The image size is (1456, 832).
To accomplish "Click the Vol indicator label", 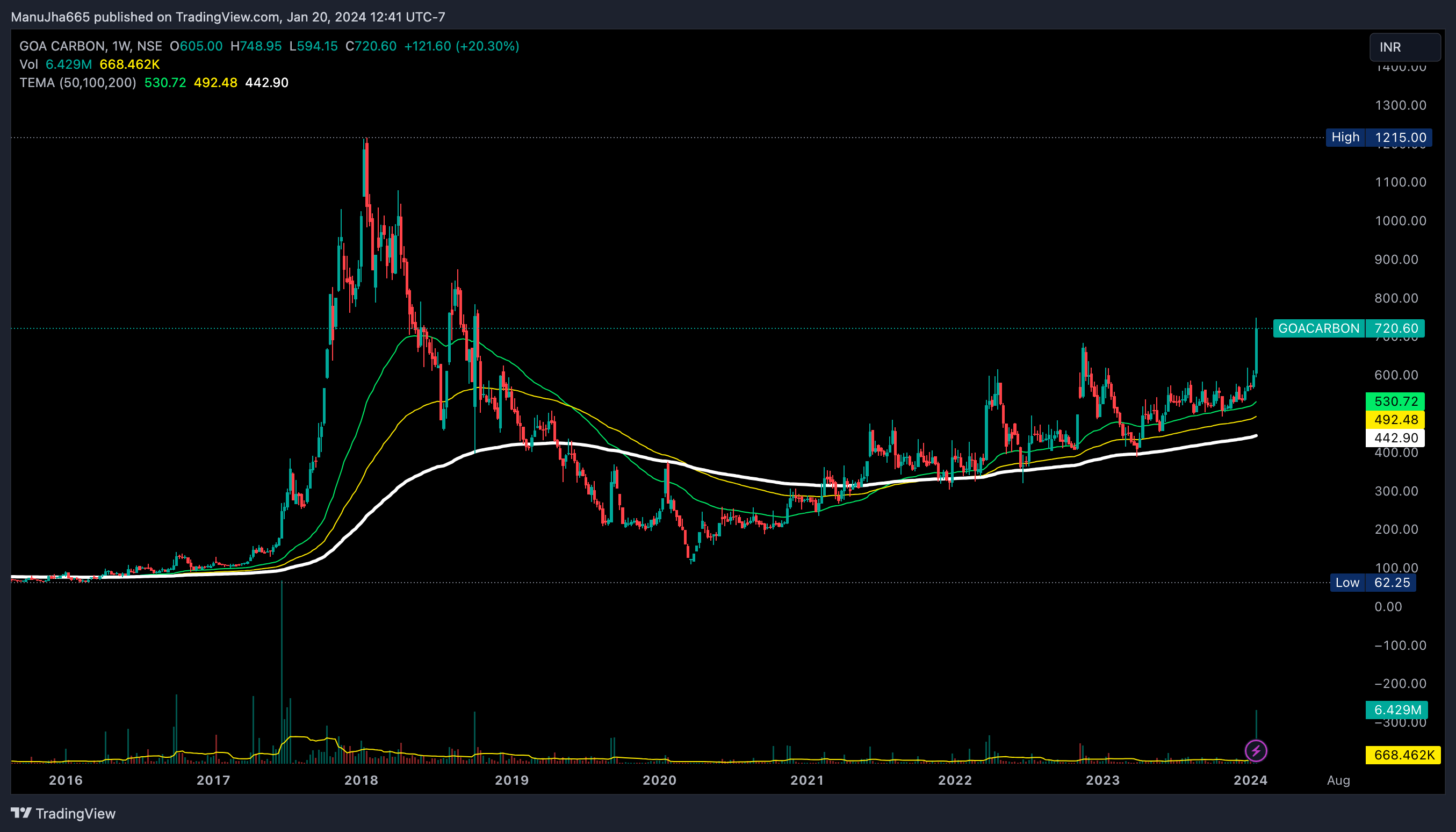I will [28, 64].
